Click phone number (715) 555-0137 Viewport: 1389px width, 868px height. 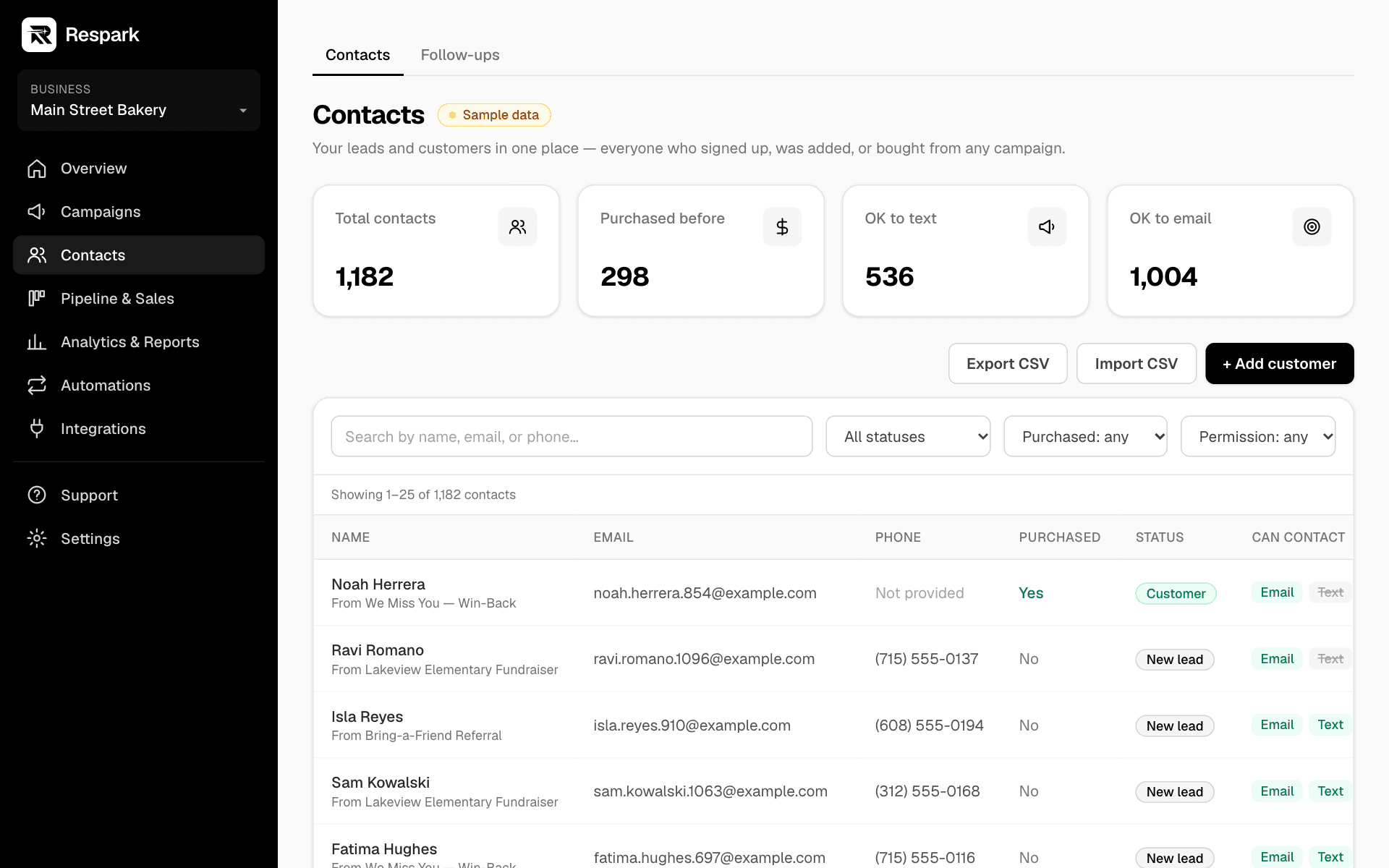coord(926,659)
